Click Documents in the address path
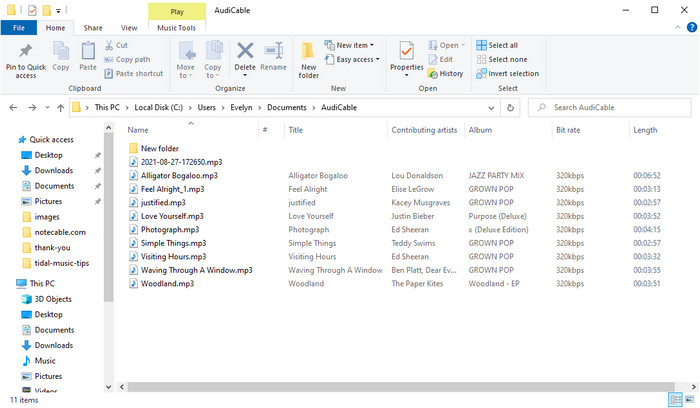Image resolution: width=700 pixels, height=408 pixels. [x=287, y=108]
